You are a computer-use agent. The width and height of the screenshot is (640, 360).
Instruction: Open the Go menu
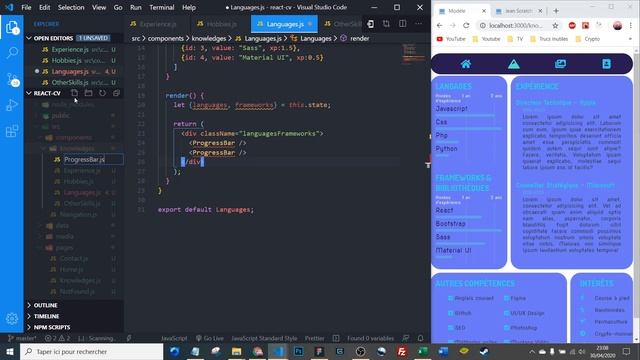pyautogui.click(x=118, y=7)
